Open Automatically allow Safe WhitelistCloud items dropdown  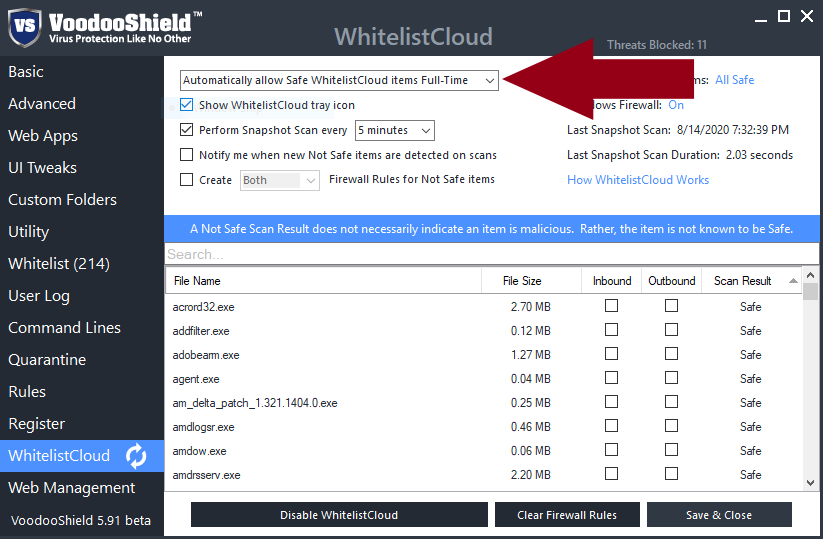[x=339, y=80]
